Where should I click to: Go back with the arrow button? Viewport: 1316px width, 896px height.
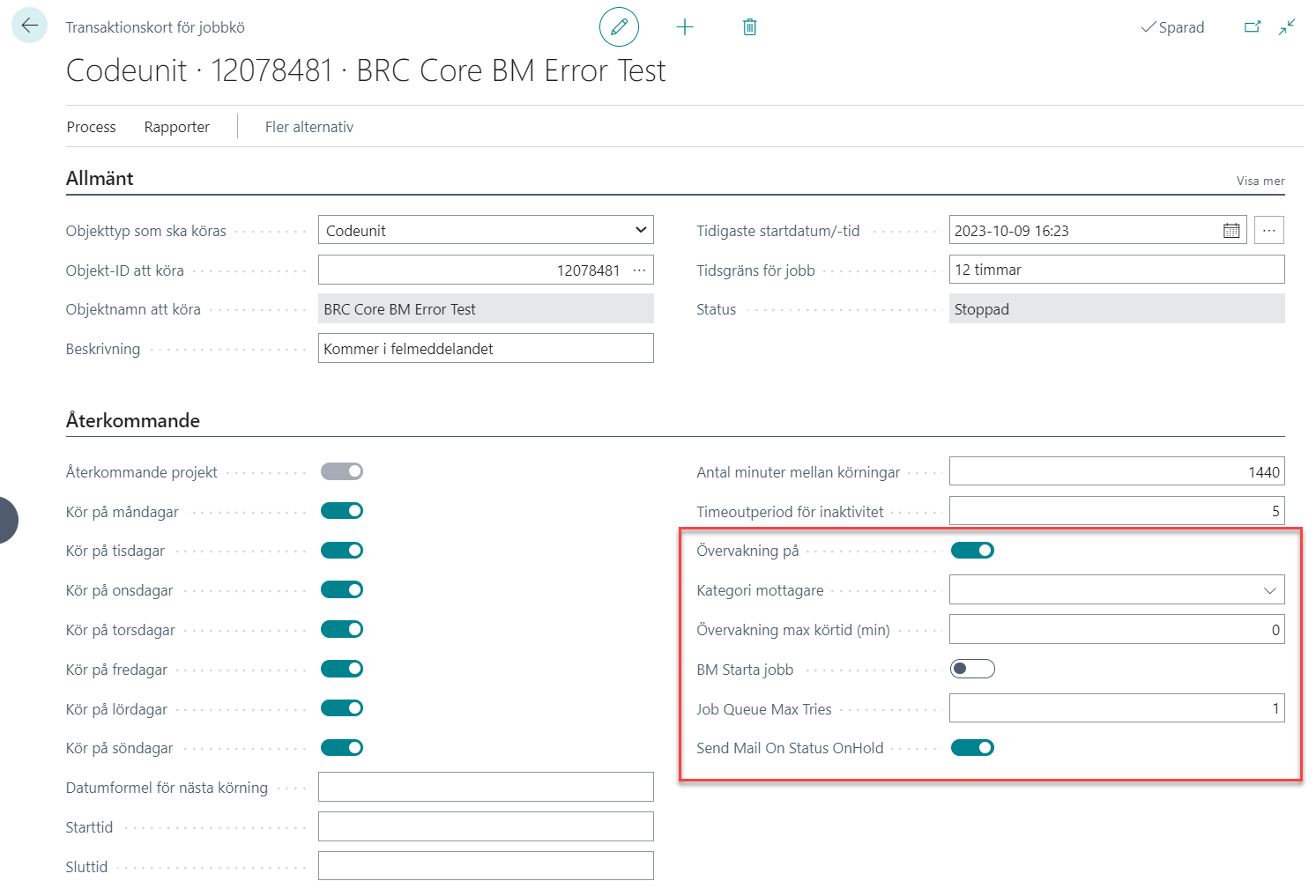click(x=29, y=26)
